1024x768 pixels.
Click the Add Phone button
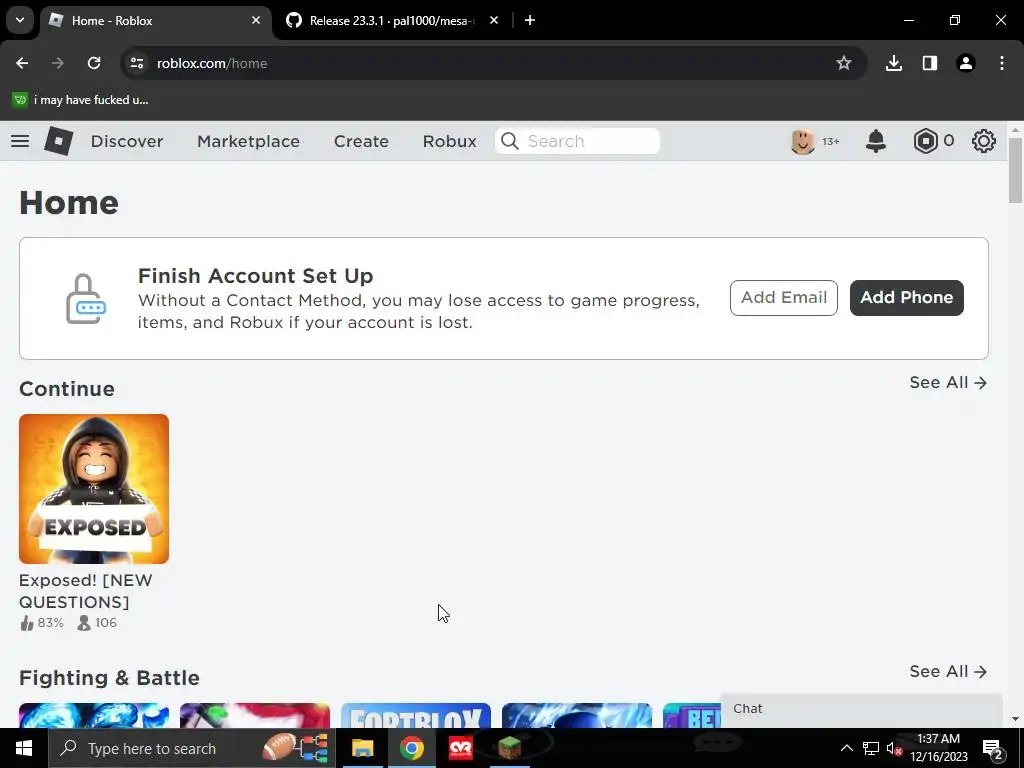tap(906, 298)
